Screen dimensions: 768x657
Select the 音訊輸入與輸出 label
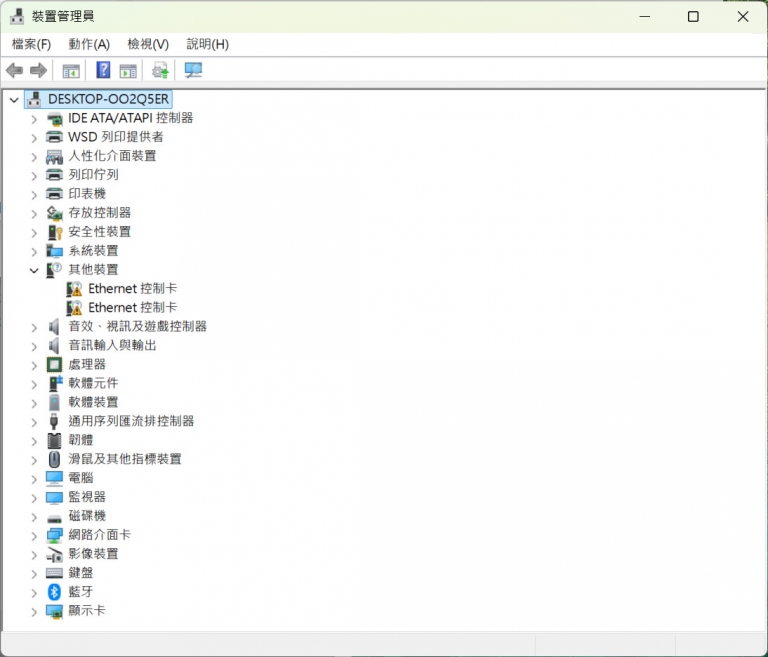click(x=112, y=345)
